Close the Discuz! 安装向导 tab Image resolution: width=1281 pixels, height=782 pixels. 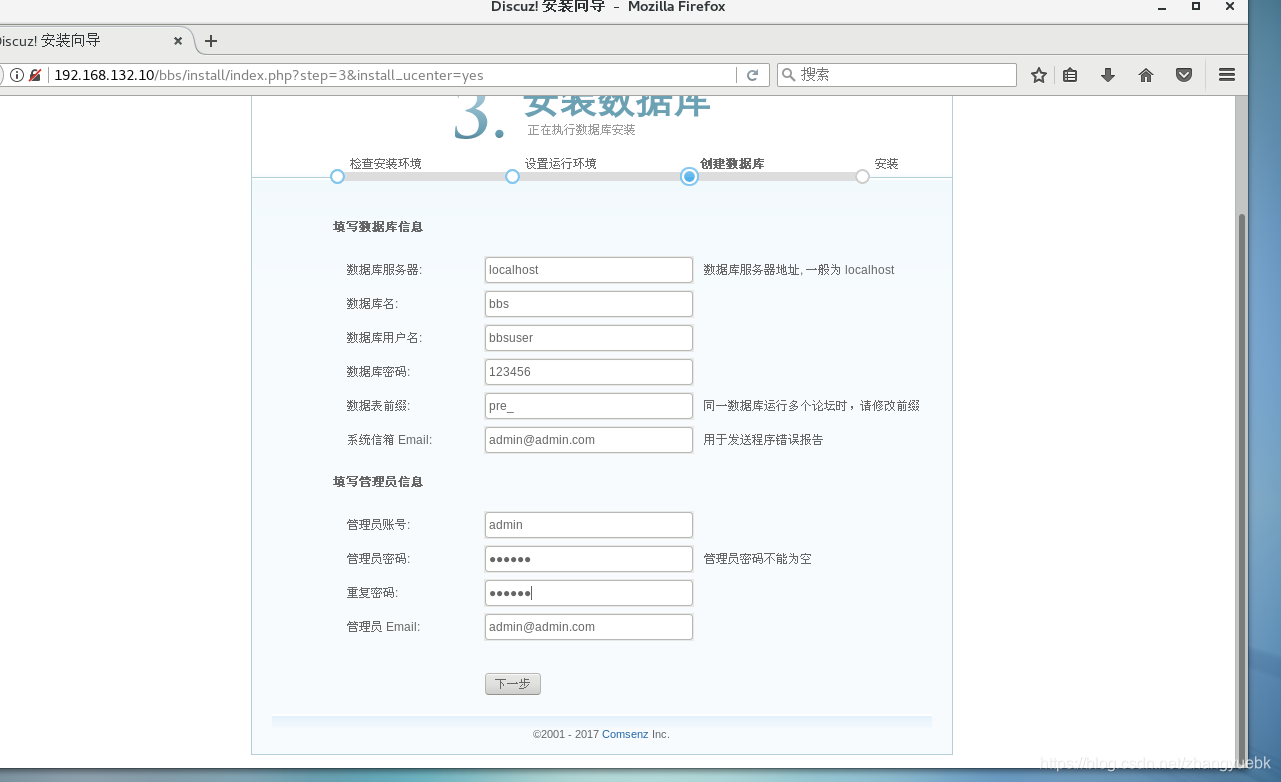coord(178,41)
